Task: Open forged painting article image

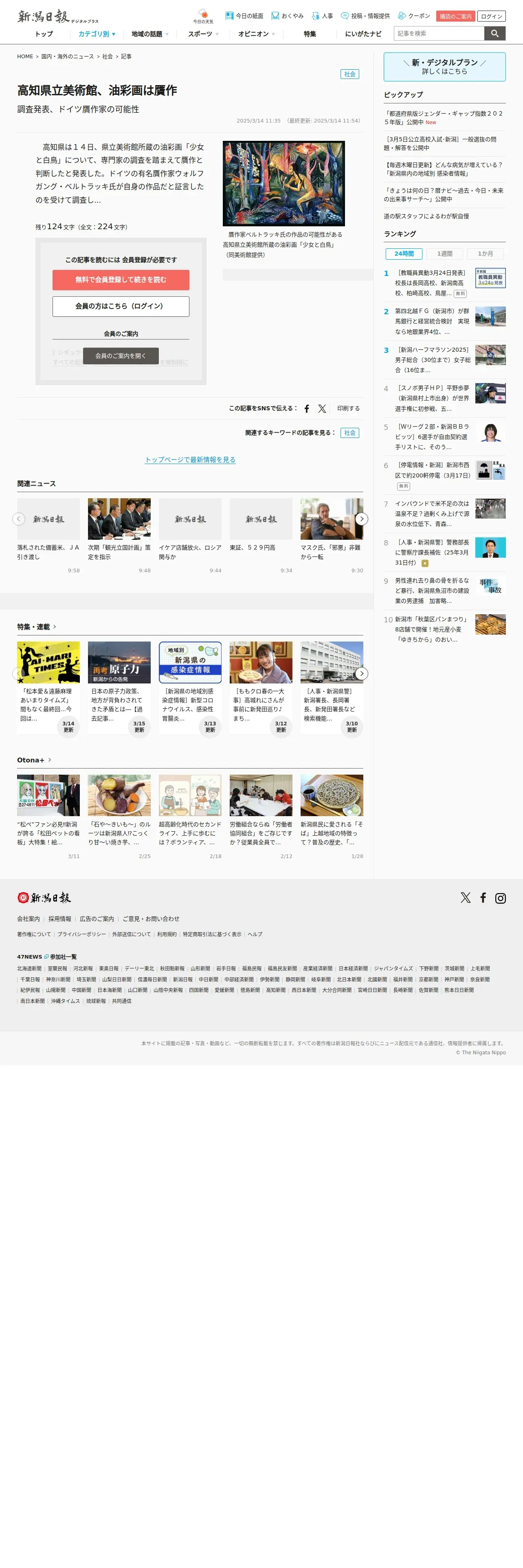Action: pos(284,183)
